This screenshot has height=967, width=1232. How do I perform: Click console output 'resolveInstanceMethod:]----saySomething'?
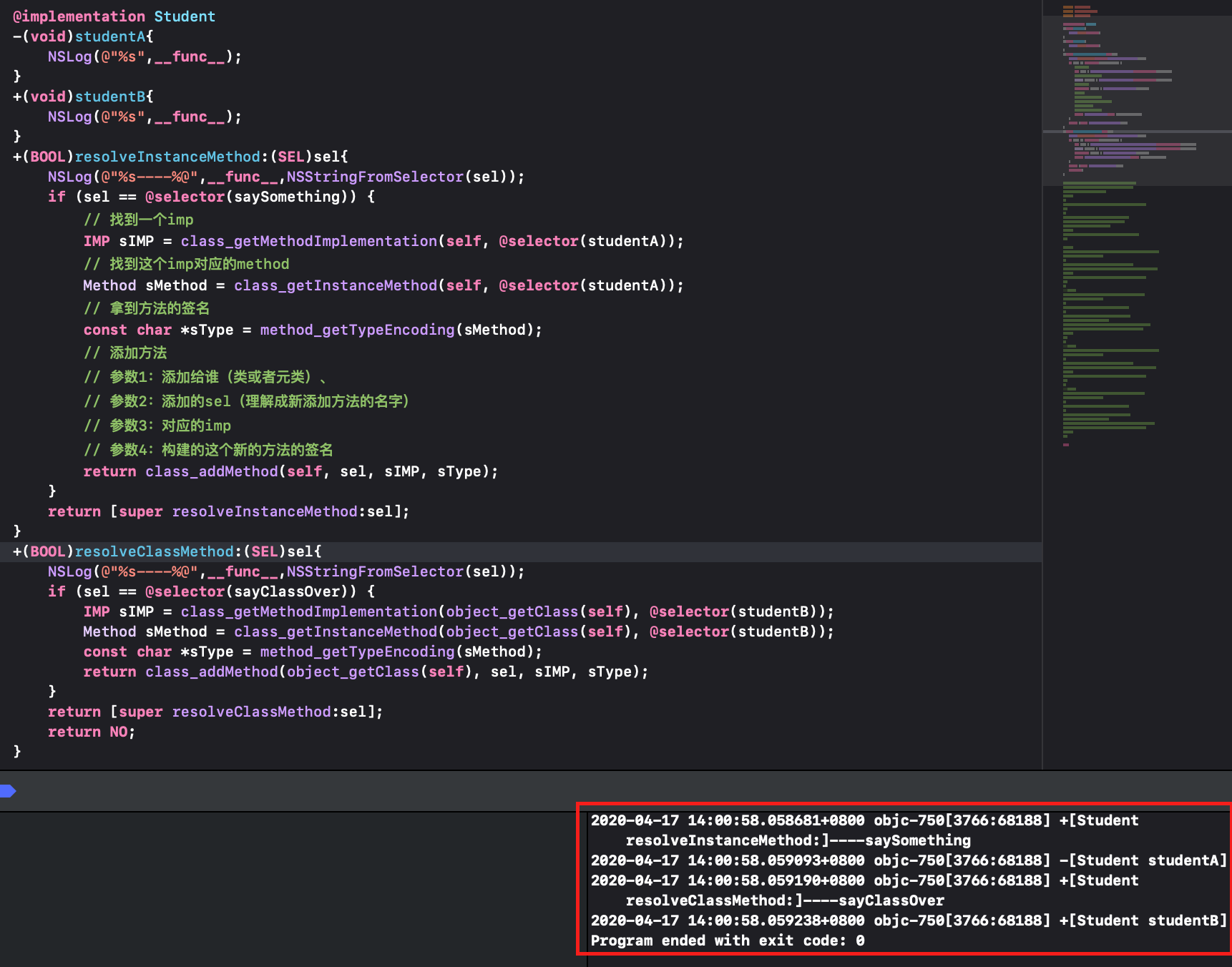click(798, 840)
